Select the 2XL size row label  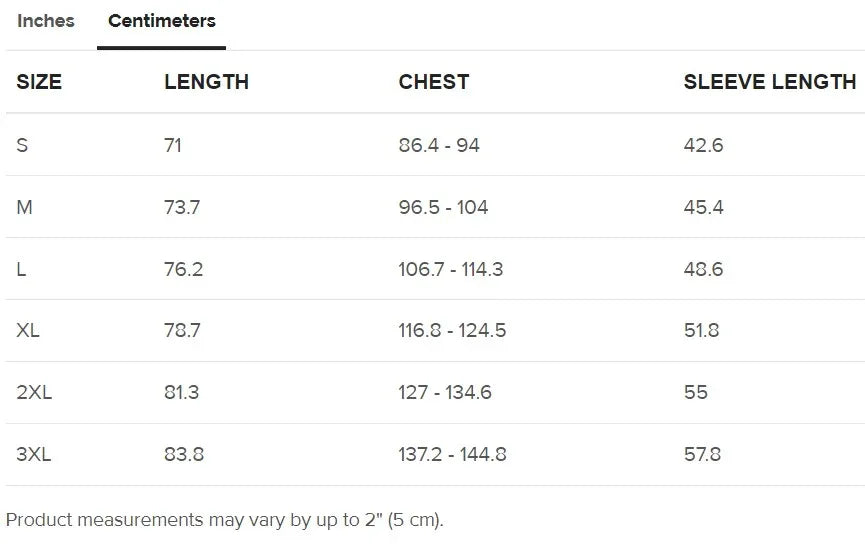tap(34, 392)
